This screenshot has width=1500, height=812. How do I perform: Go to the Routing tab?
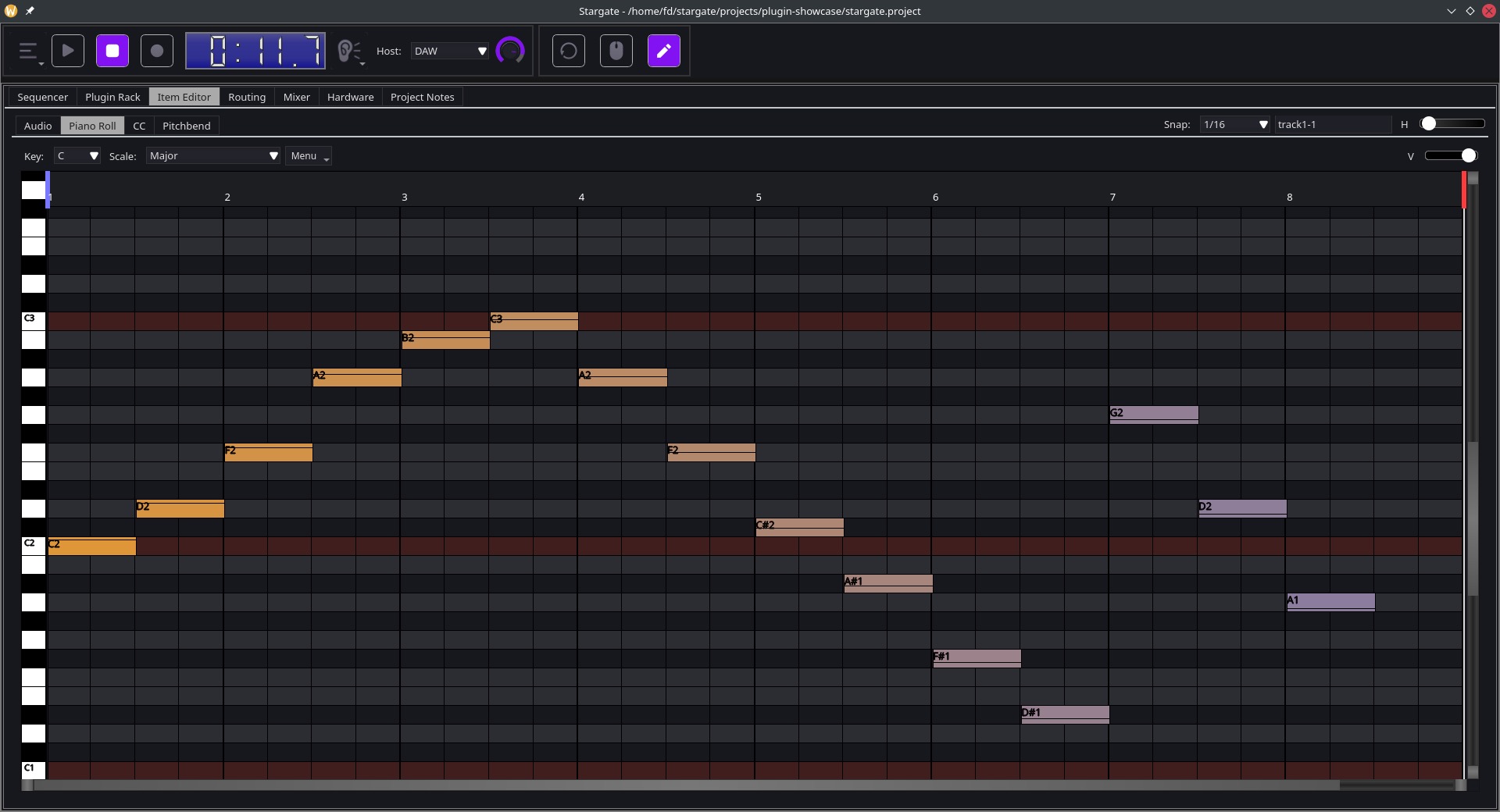247,97
